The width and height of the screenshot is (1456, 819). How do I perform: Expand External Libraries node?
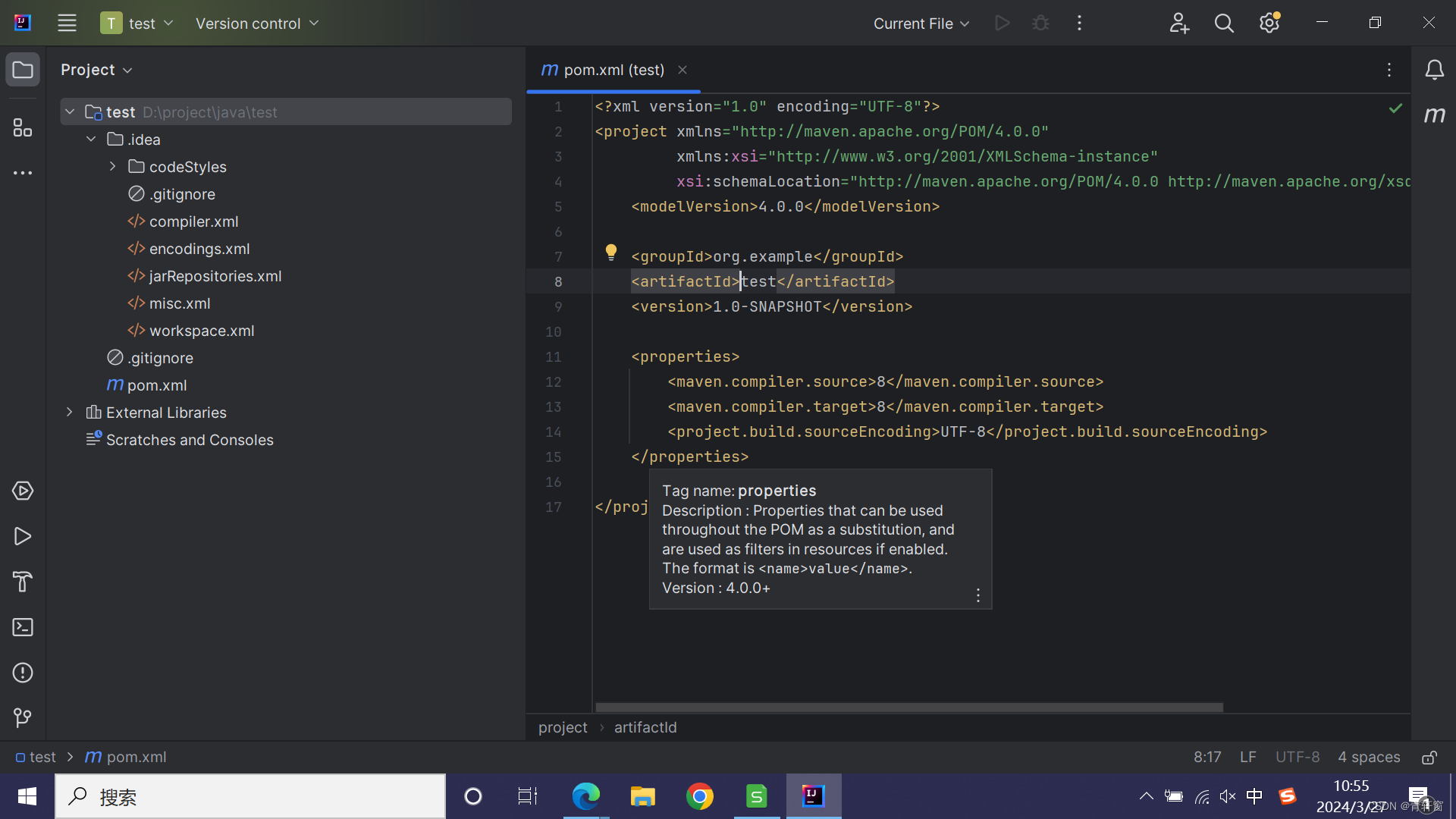[x=70, y=413]
